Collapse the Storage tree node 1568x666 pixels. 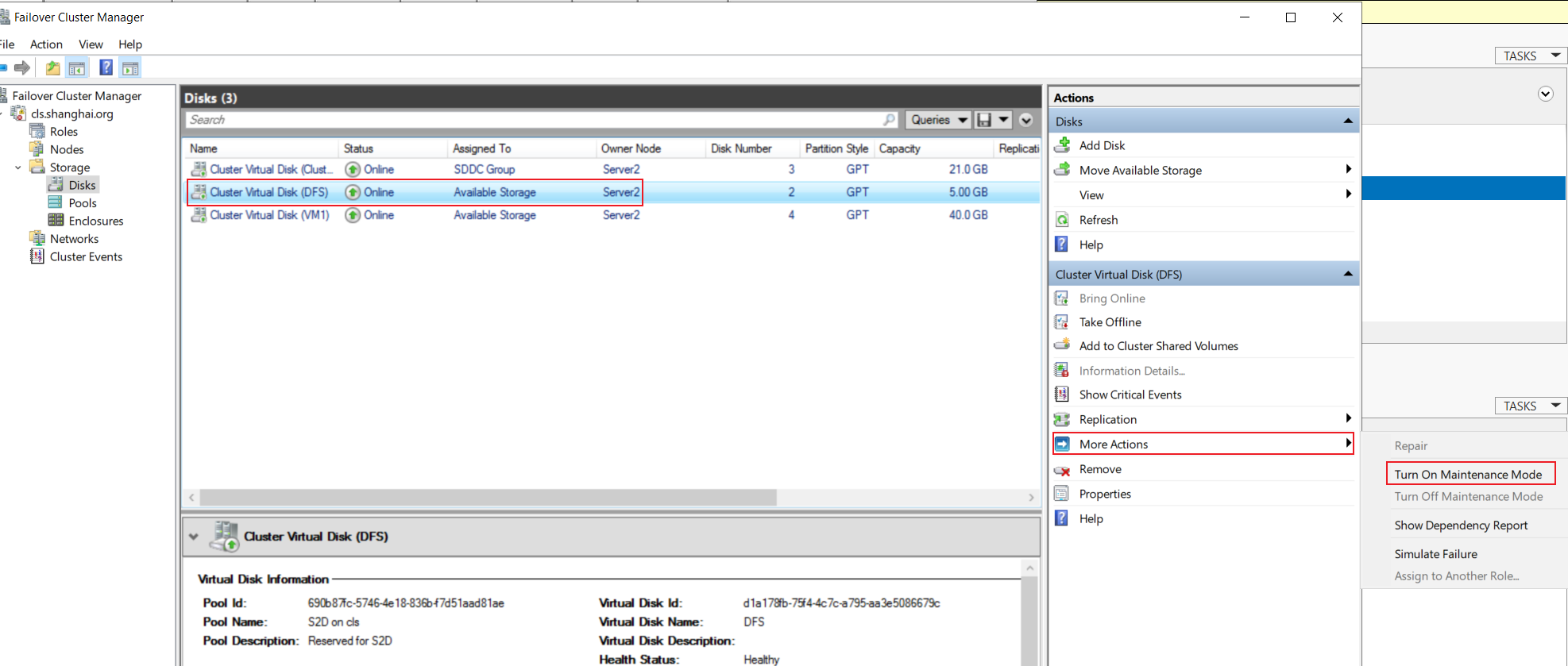(x=18, y=167)
